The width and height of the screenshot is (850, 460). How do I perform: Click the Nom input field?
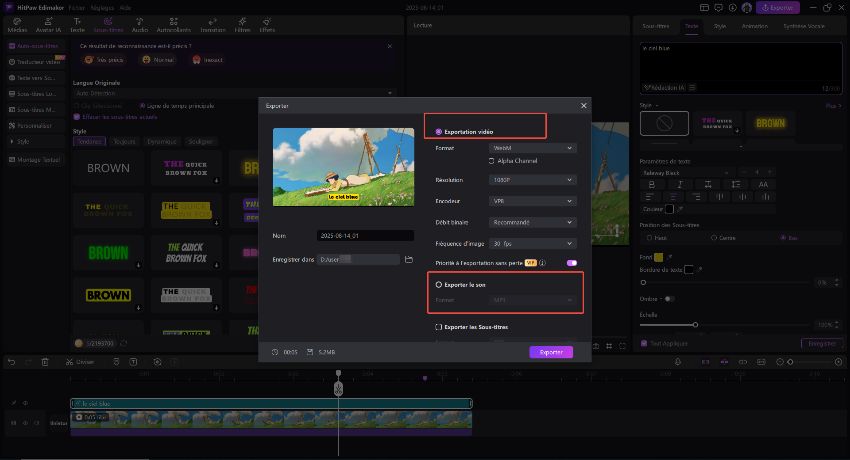coord(364,236)
